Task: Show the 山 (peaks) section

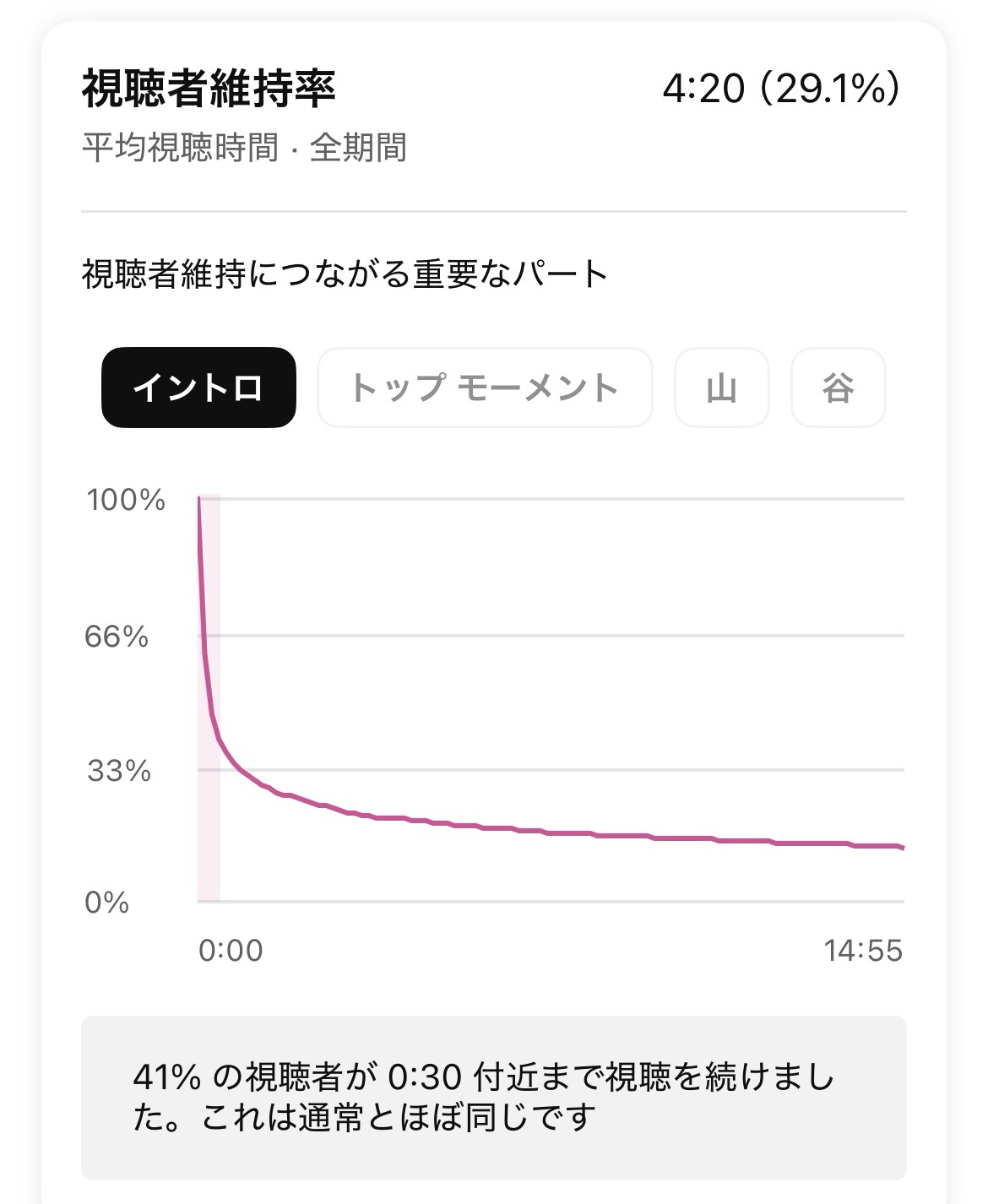Action: pos(721,388)
